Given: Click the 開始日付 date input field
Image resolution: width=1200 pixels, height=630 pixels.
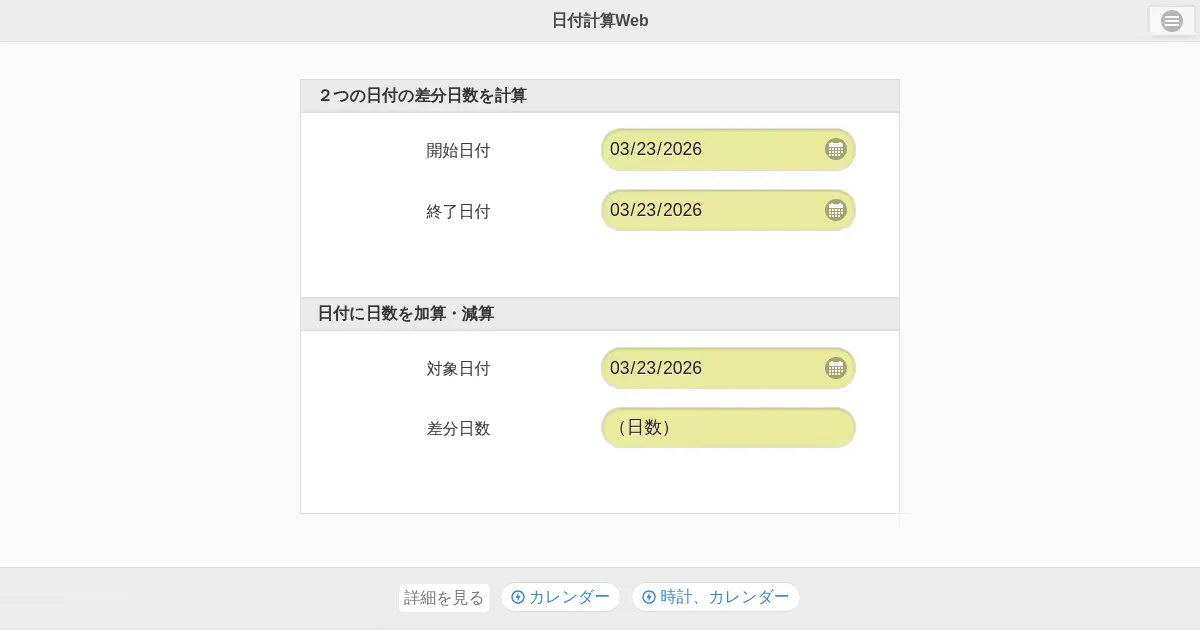Looking at the screenshot, I should (710, 150).
